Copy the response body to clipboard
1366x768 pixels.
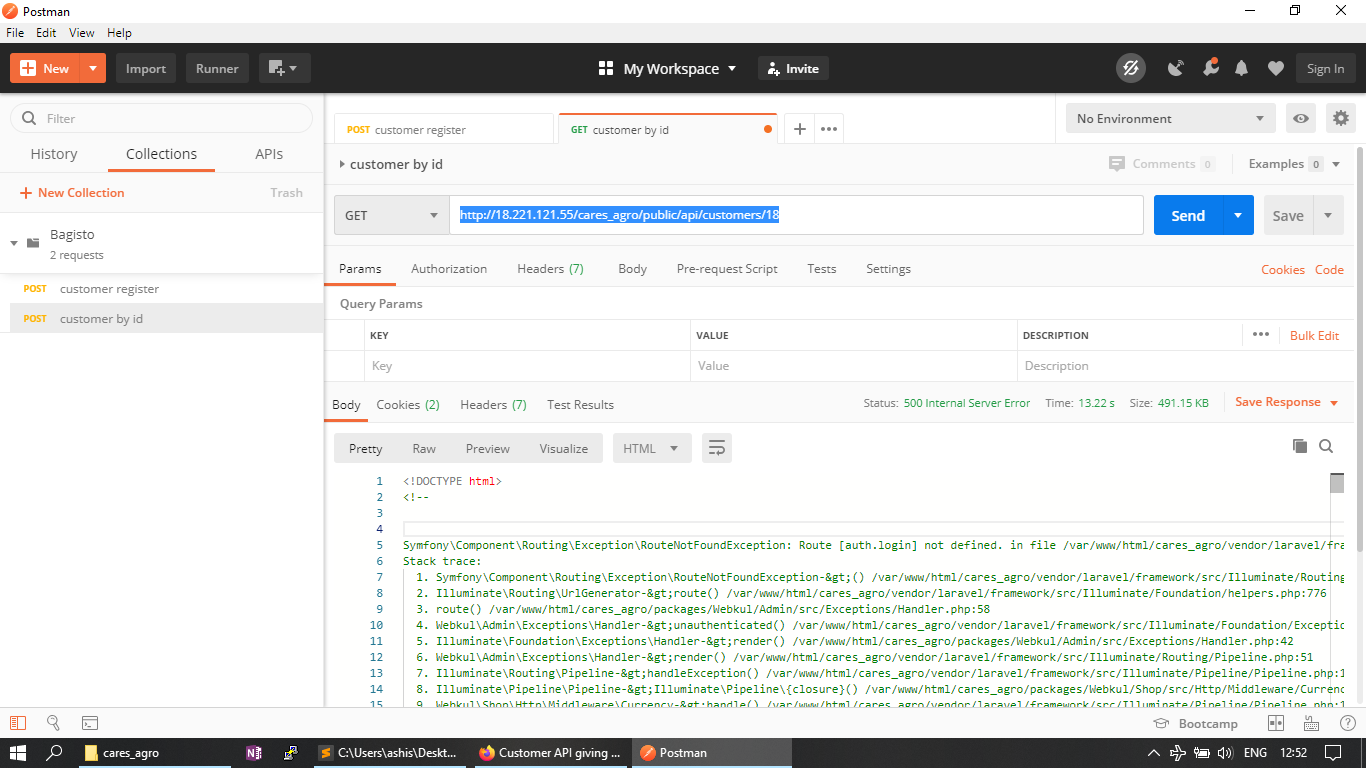[1300, 446]
